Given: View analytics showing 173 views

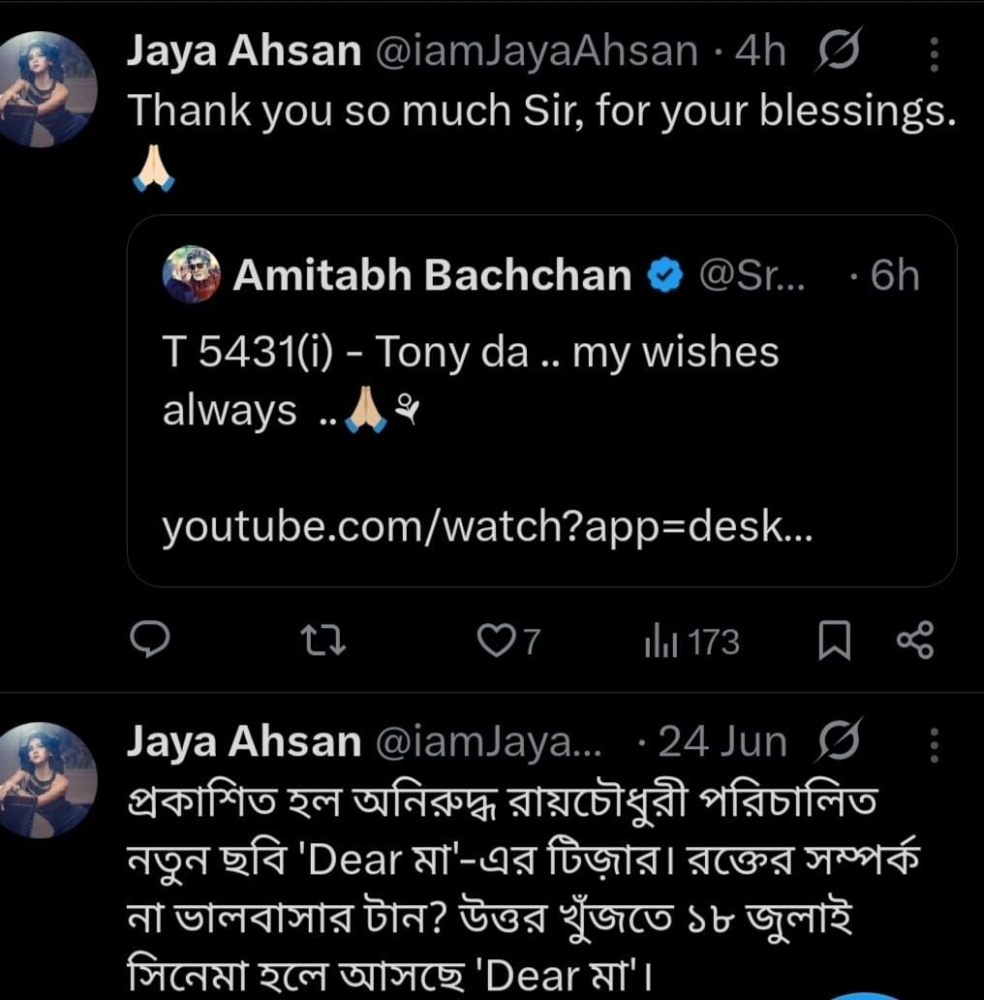Looking at the screenshot, I should click(692, 642).
